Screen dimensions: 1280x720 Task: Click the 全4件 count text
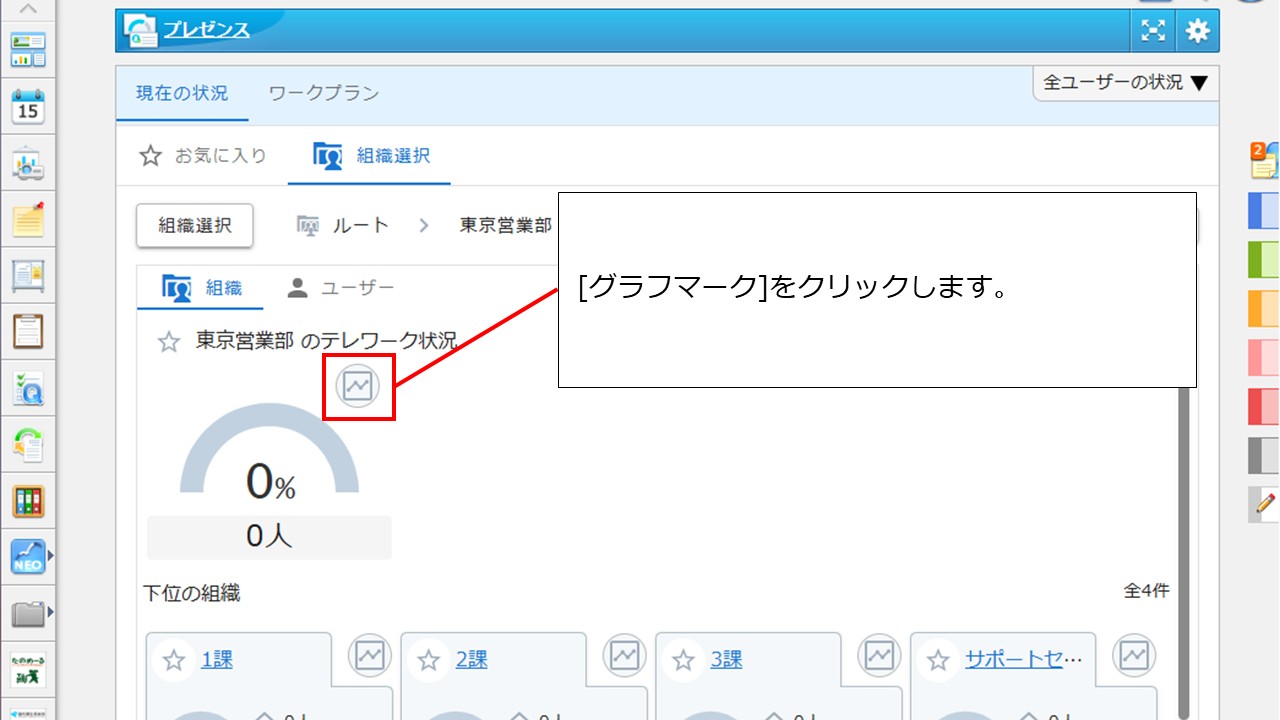1146,591
